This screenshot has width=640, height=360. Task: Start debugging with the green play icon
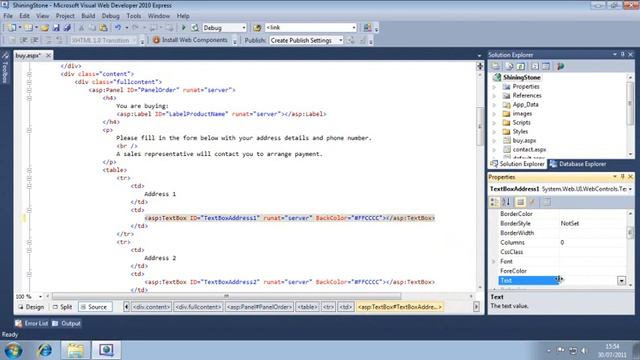[184, 28]
